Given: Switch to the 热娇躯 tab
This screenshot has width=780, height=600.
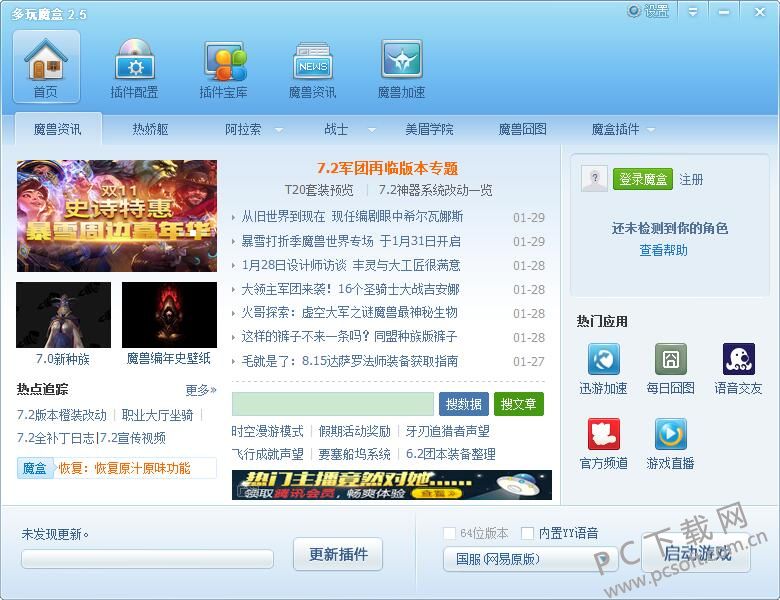Looking at the screenshot, I should pos(150,130).
